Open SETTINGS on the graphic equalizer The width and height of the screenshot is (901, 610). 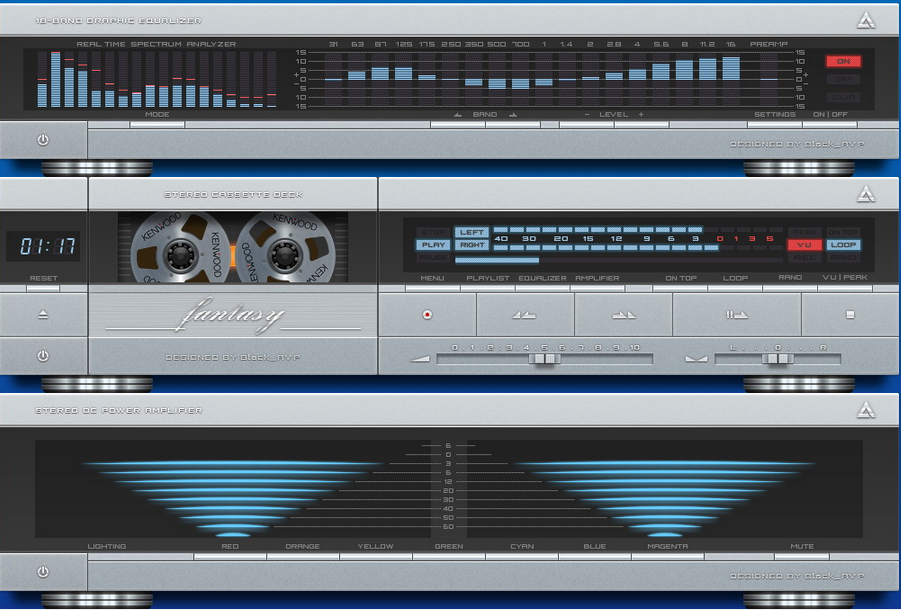(x=775, y=114)
